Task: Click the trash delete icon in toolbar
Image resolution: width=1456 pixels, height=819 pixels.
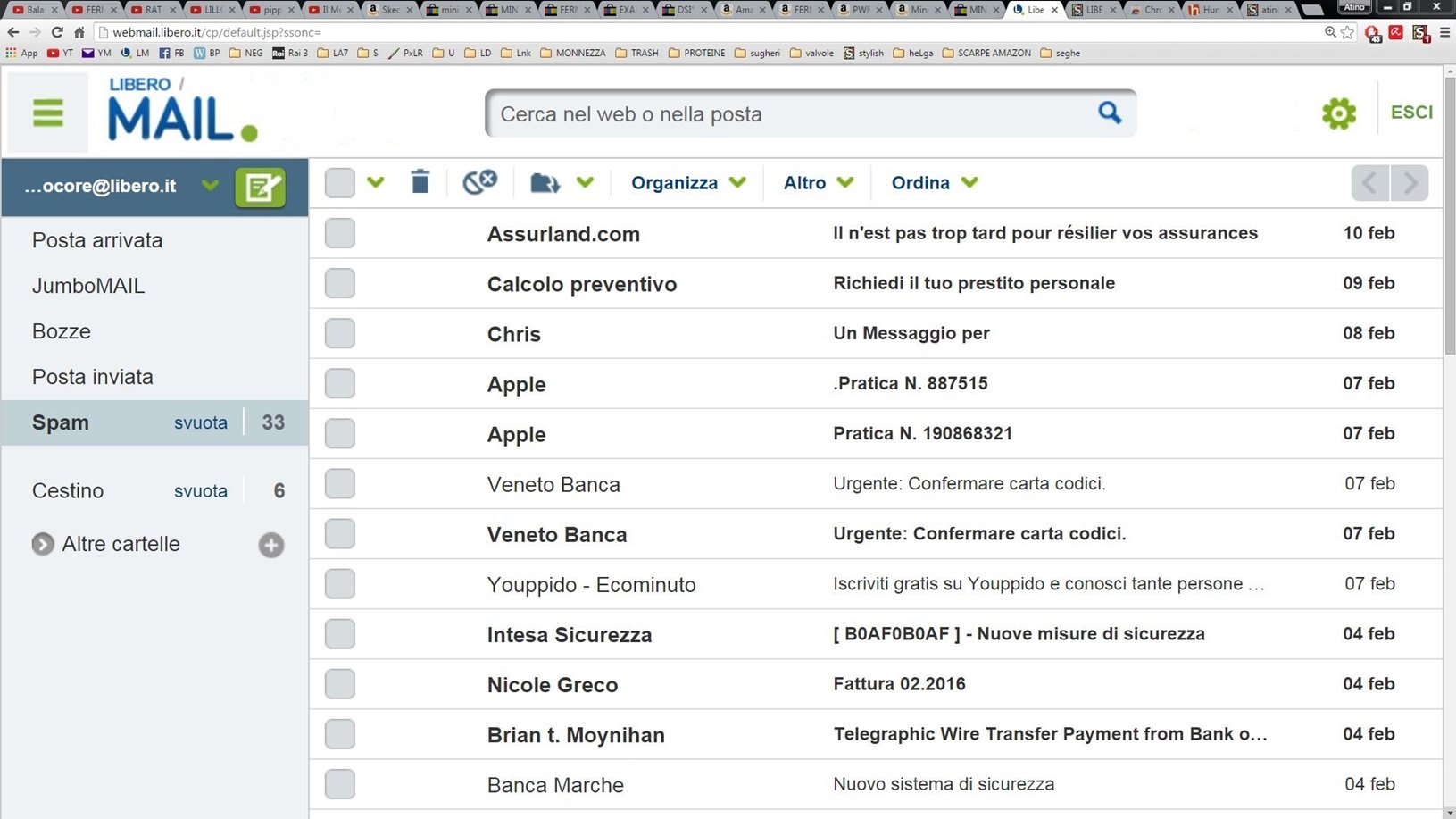Action: [x=420, y=182]
